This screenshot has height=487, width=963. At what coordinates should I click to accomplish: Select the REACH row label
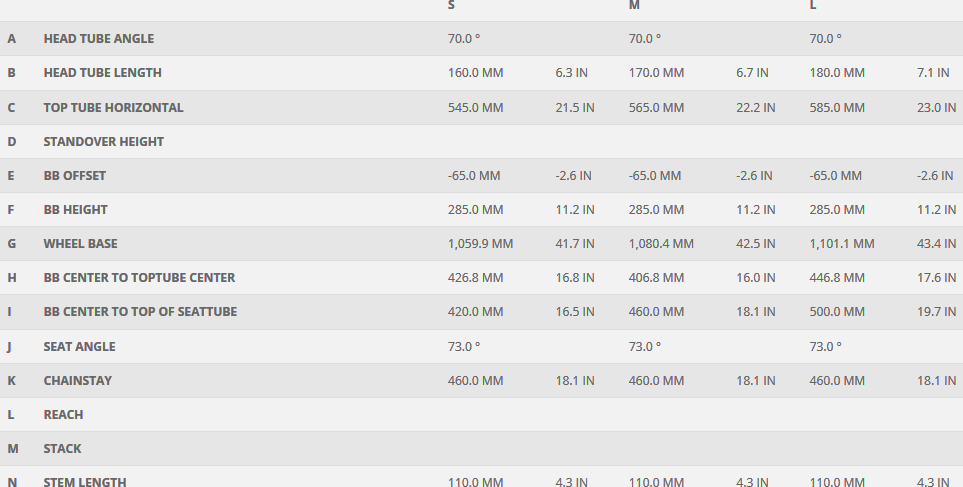point(63,415)
